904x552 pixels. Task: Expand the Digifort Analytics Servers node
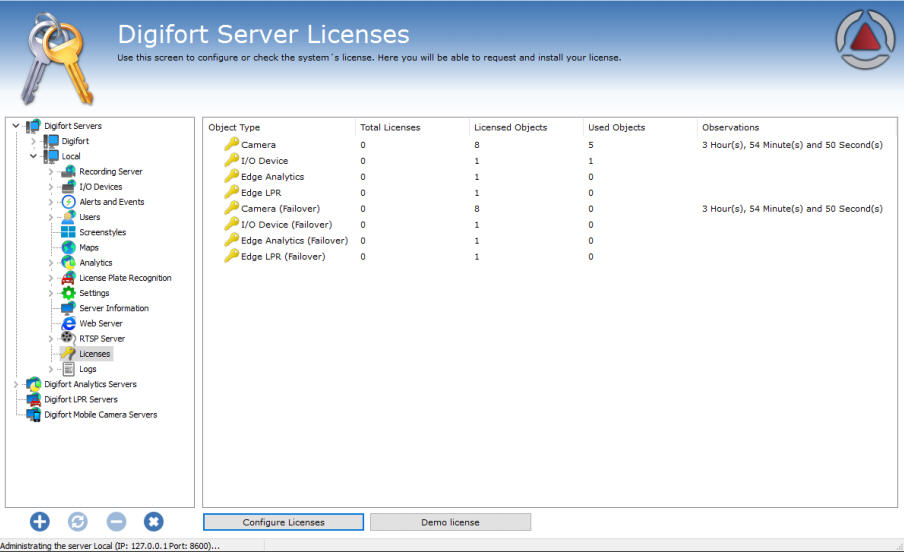point(16,384)
